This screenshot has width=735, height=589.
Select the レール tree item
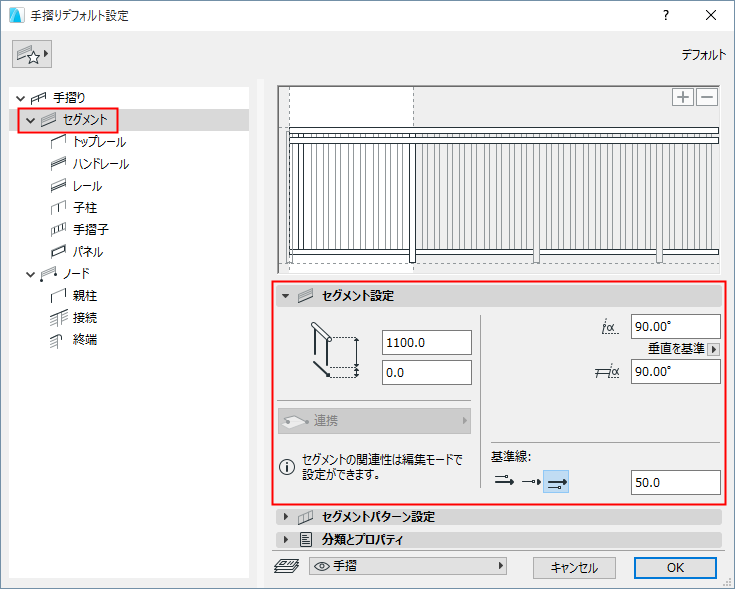pyautogui.click(x=87, y=186)
